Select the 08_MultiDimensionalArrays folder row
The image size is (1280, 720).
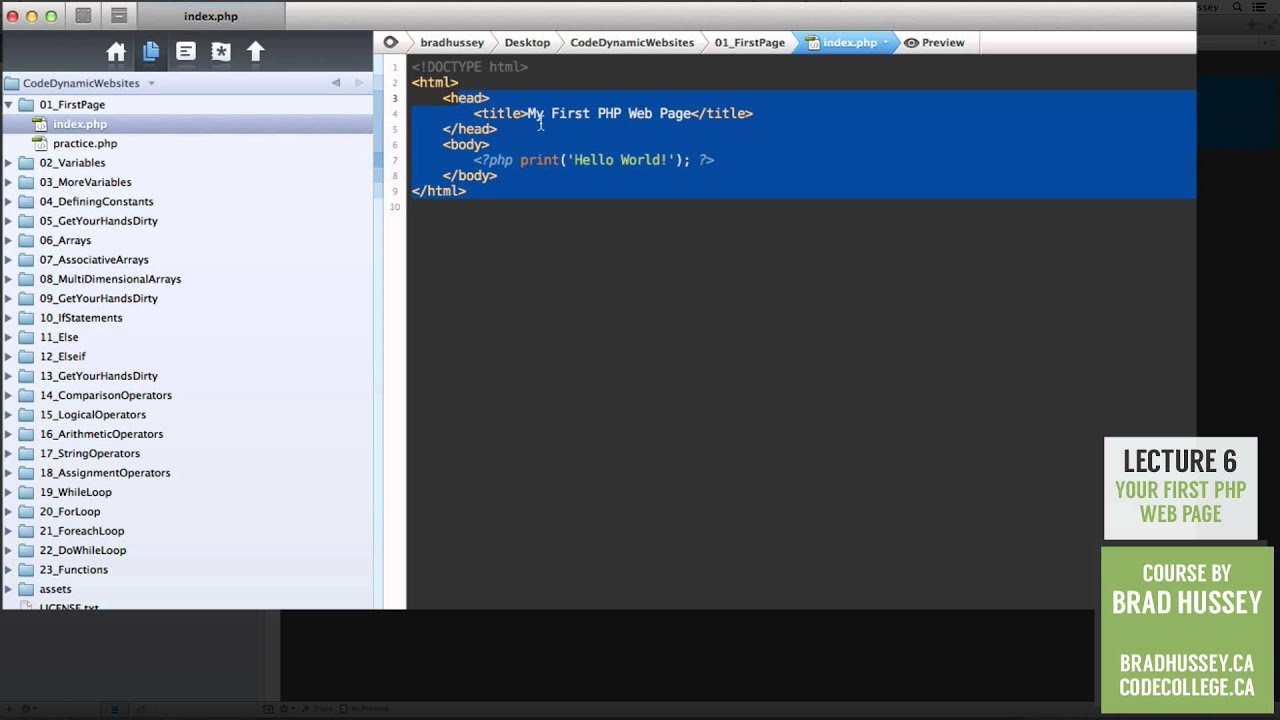[x=187, y=279]
